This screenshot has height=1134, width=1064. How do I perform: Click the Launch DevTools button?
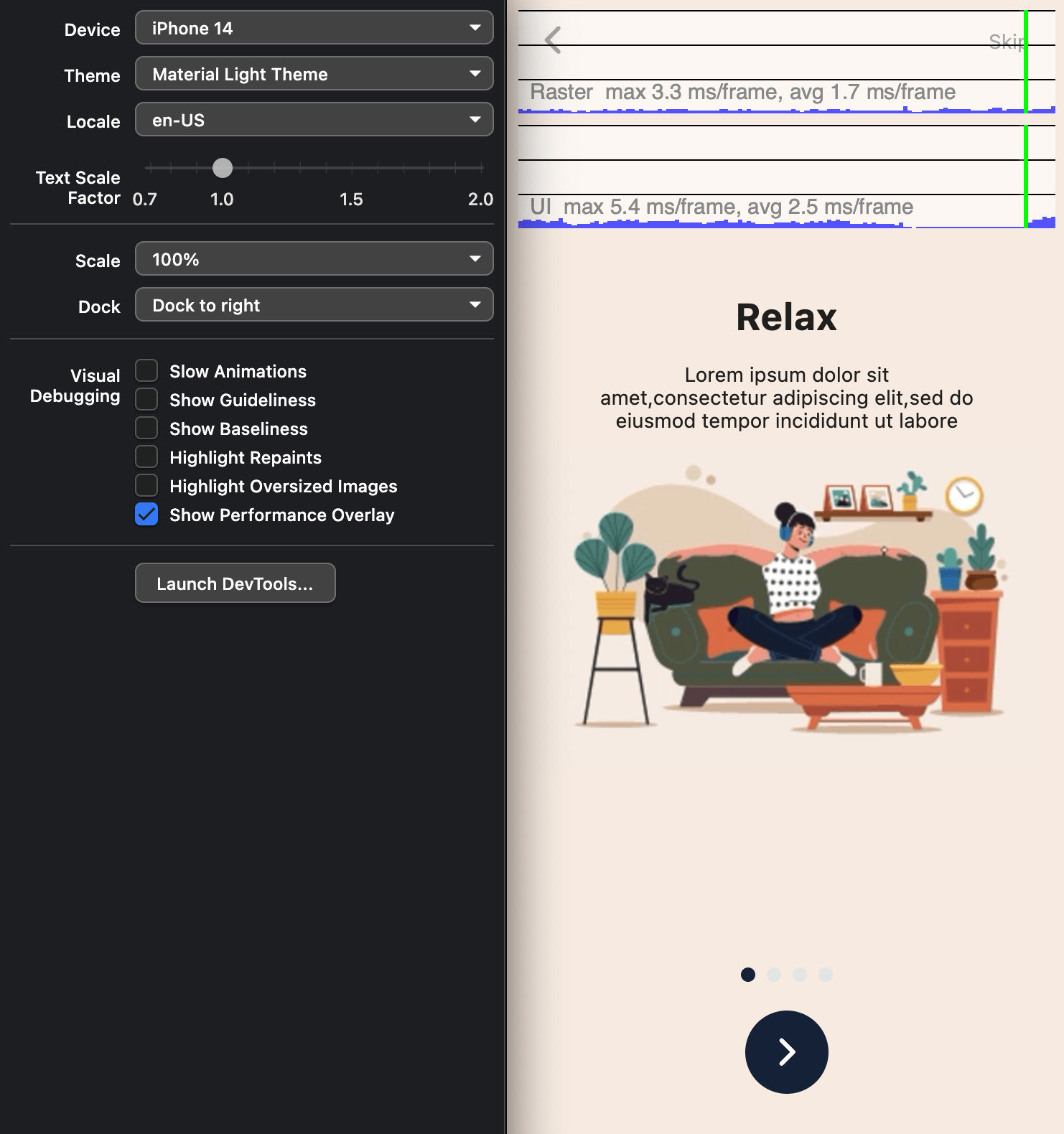[x=235, y=584]
